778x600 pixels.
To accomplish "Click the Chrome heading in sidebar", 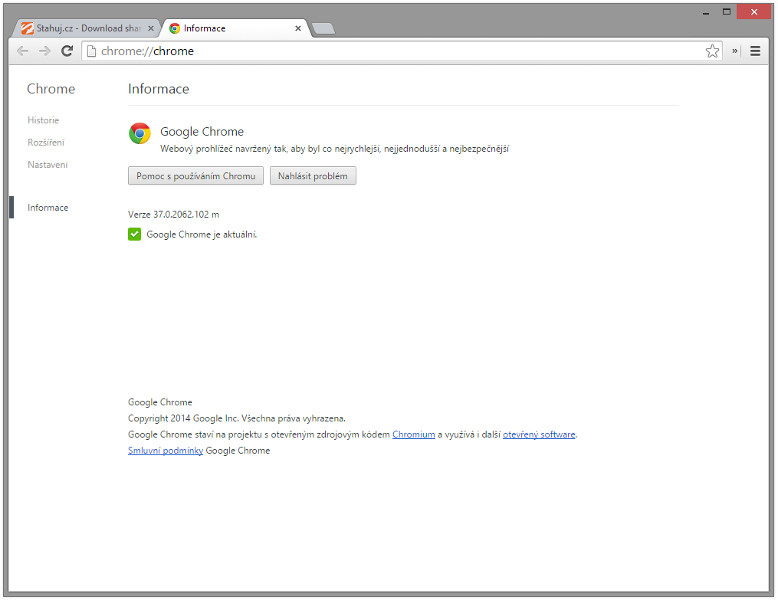I will (x=51, y=89).
